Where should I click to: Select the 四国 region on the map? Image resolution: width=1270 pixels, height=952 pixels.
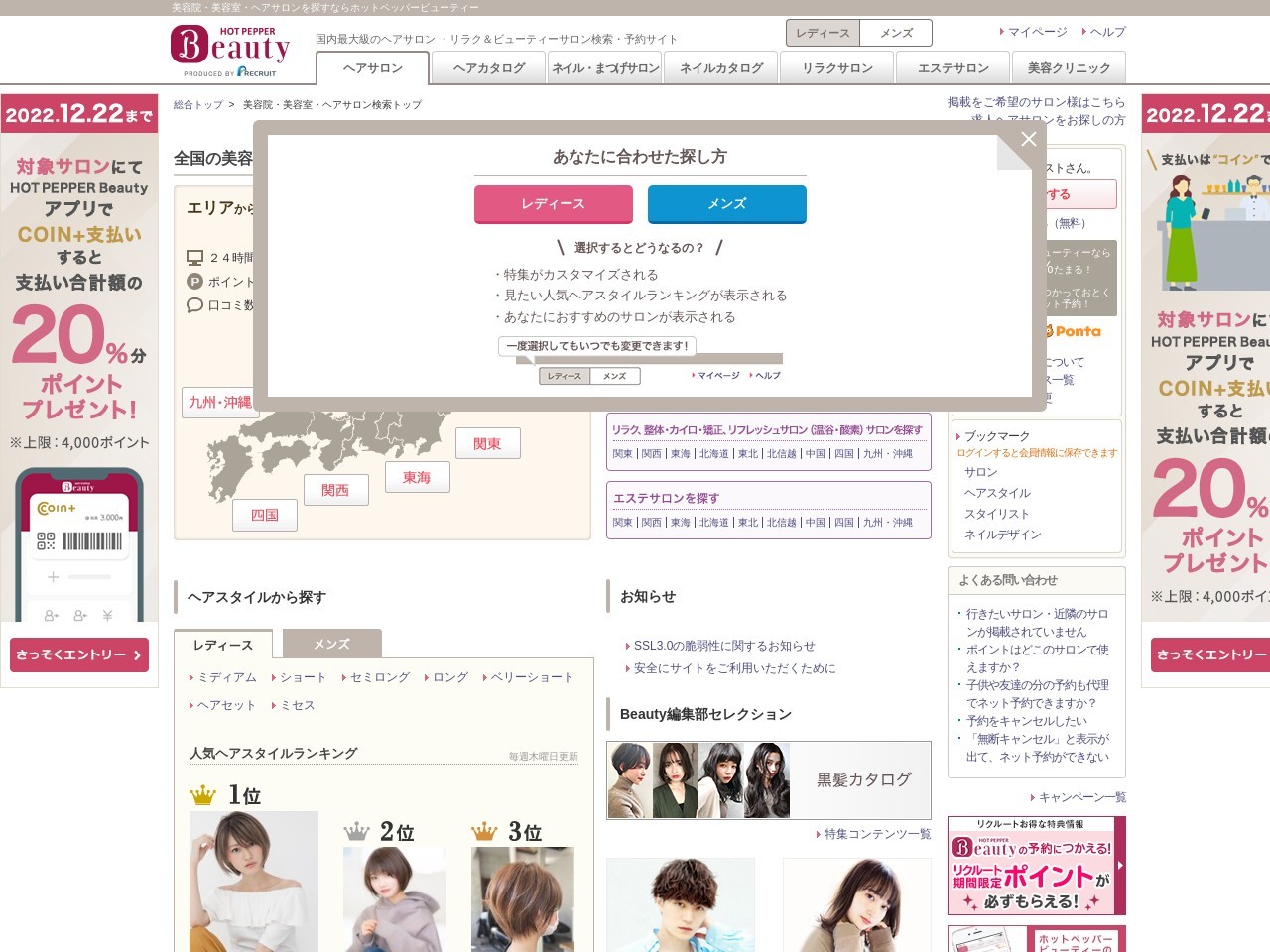(x=264, y=515)
